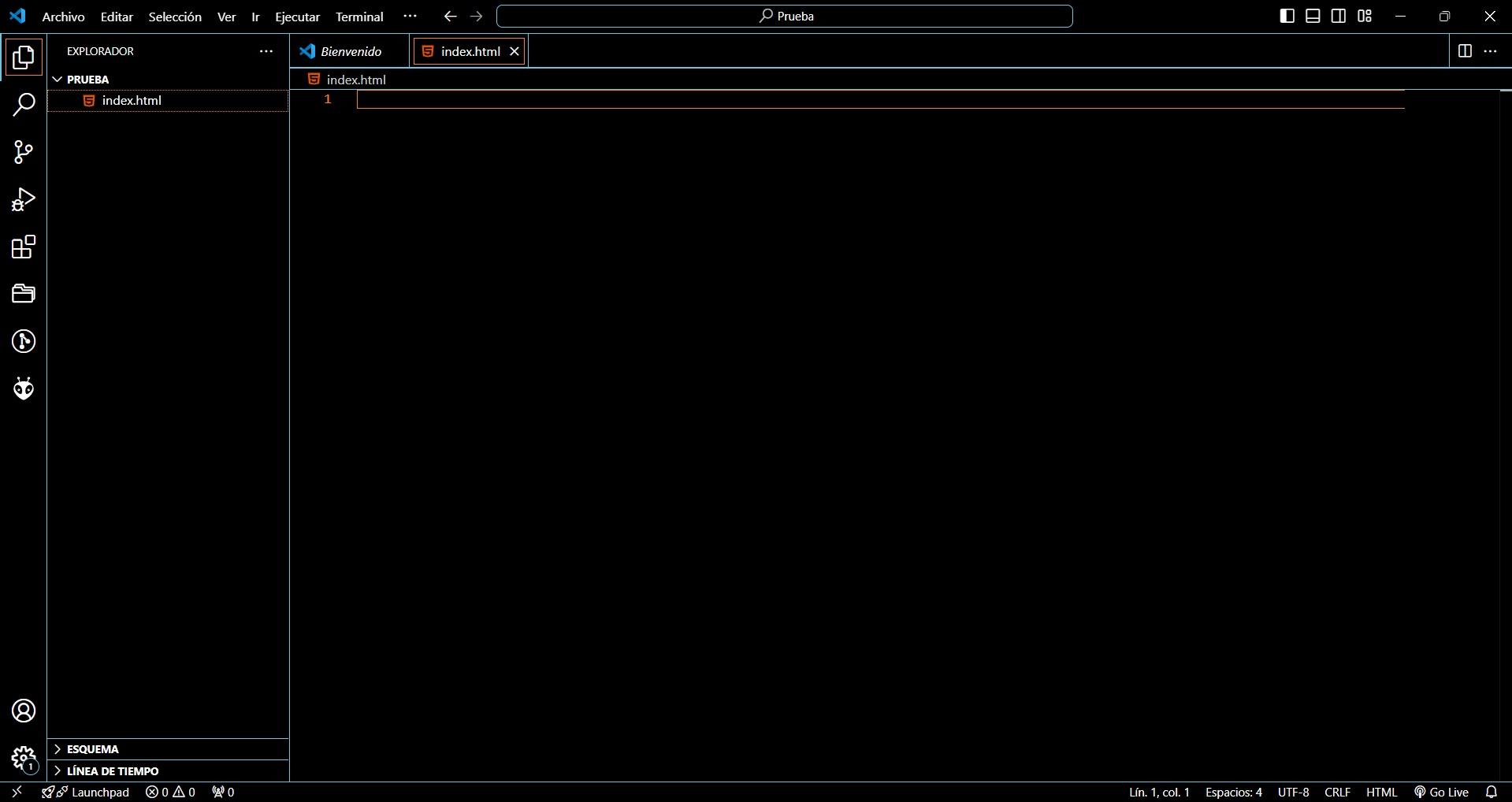Screen dimensions: 1512x802
Task: Open the Editar menu
Action: tap(117, 16)
